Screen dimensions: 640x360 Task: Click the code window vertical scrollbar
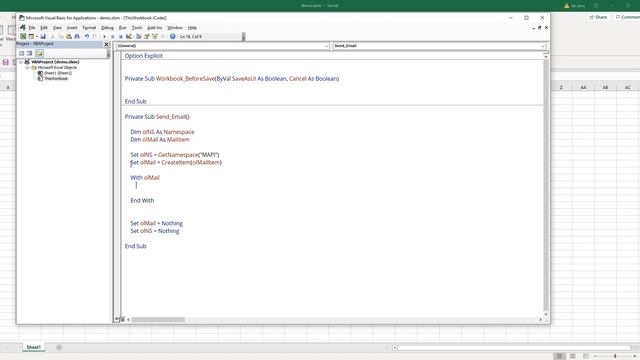pyautogui.click(x=546, y=186)
